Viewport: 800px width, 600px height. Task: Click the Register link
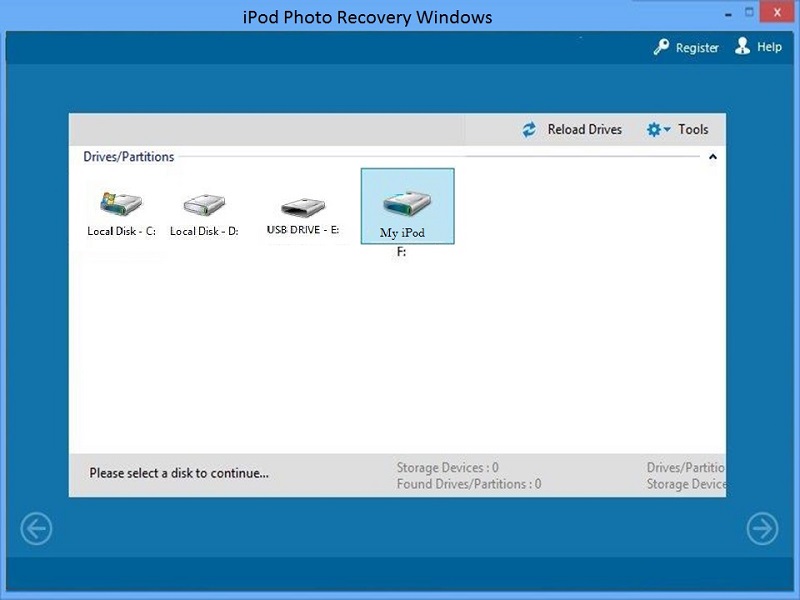tap(697, 47)
